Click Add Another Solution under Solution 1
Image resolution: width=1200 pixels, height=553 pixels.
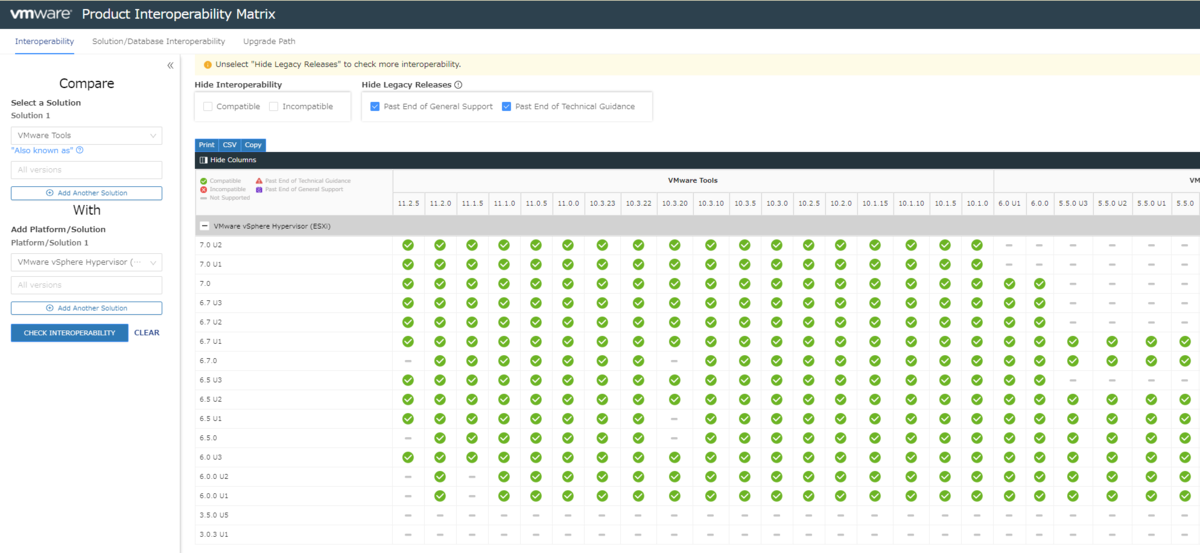(86, 193)
